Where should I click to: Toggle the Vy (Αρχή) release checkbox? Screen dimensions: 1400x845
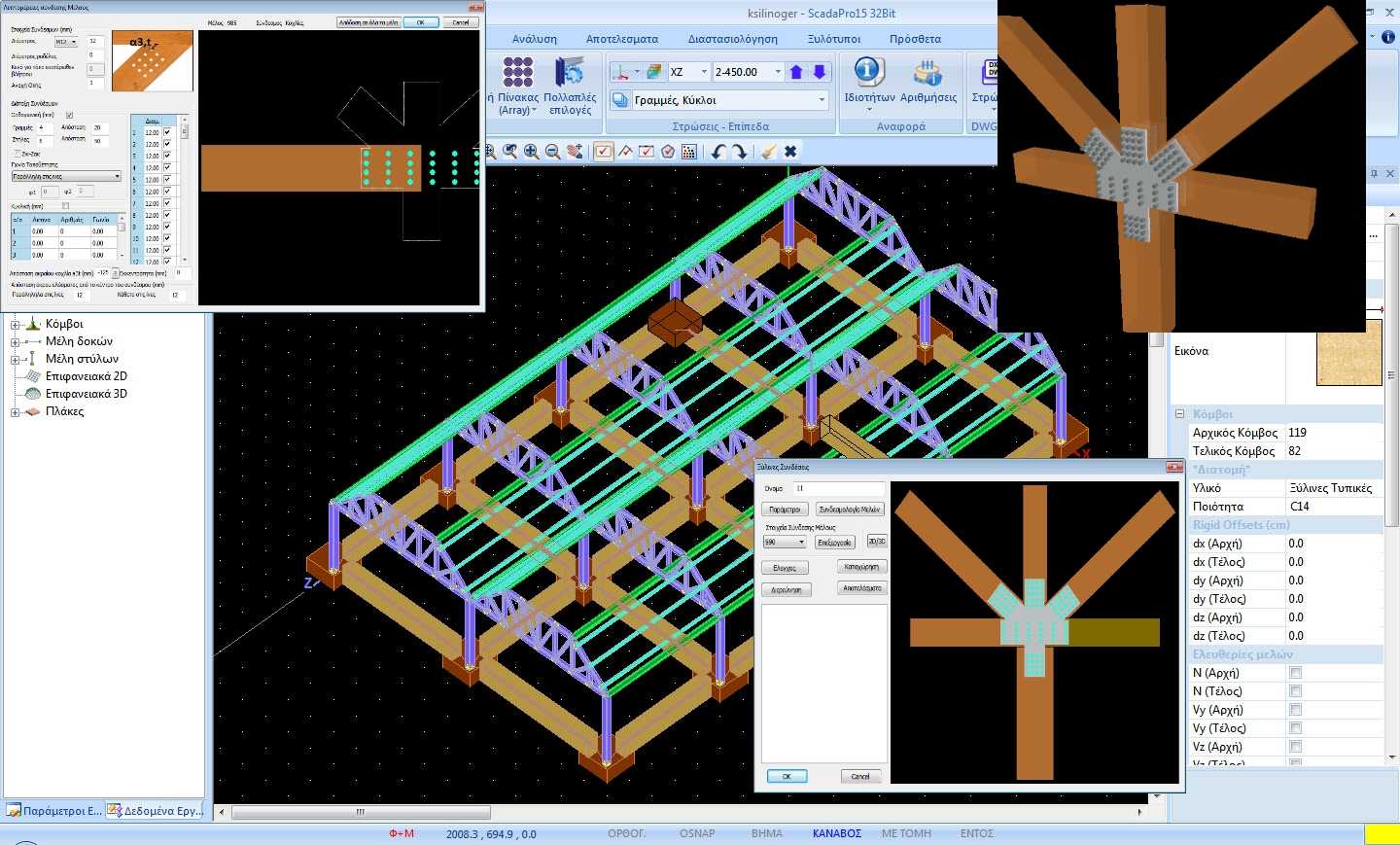pos(1295,710)
